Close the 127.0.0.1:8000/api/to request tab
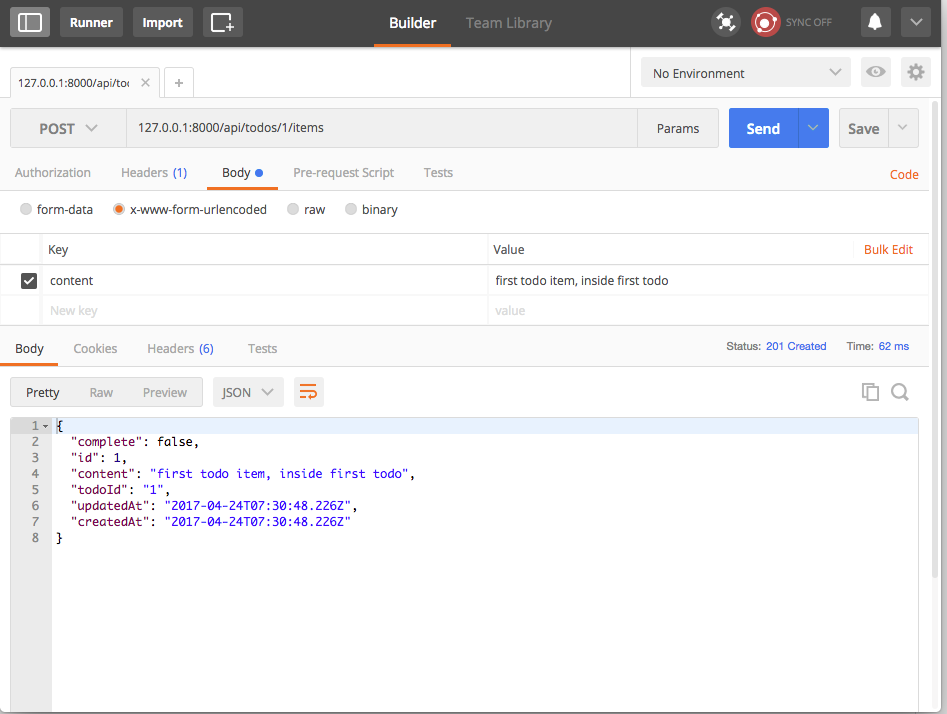Screen dimensions: 947x714 [x=146, y=83]
